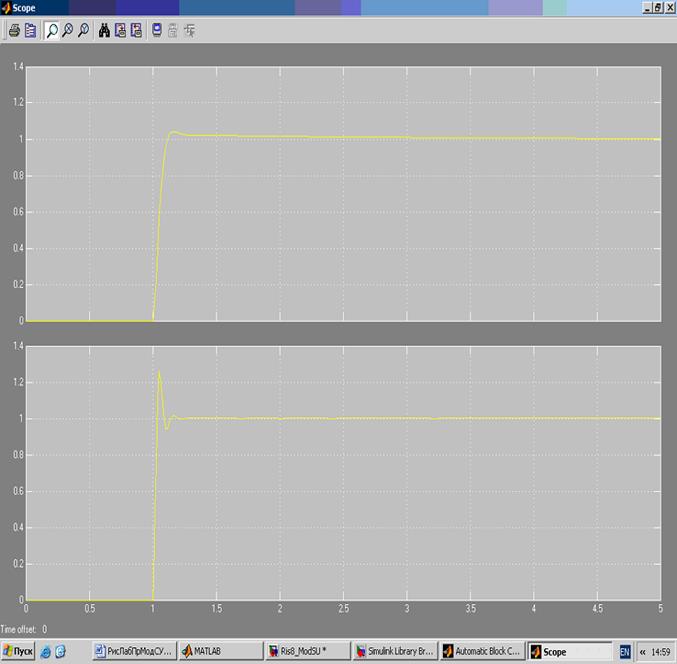
Task: Open the Simulink Library Browser taskbar button
Action: (x=395, y=651)
